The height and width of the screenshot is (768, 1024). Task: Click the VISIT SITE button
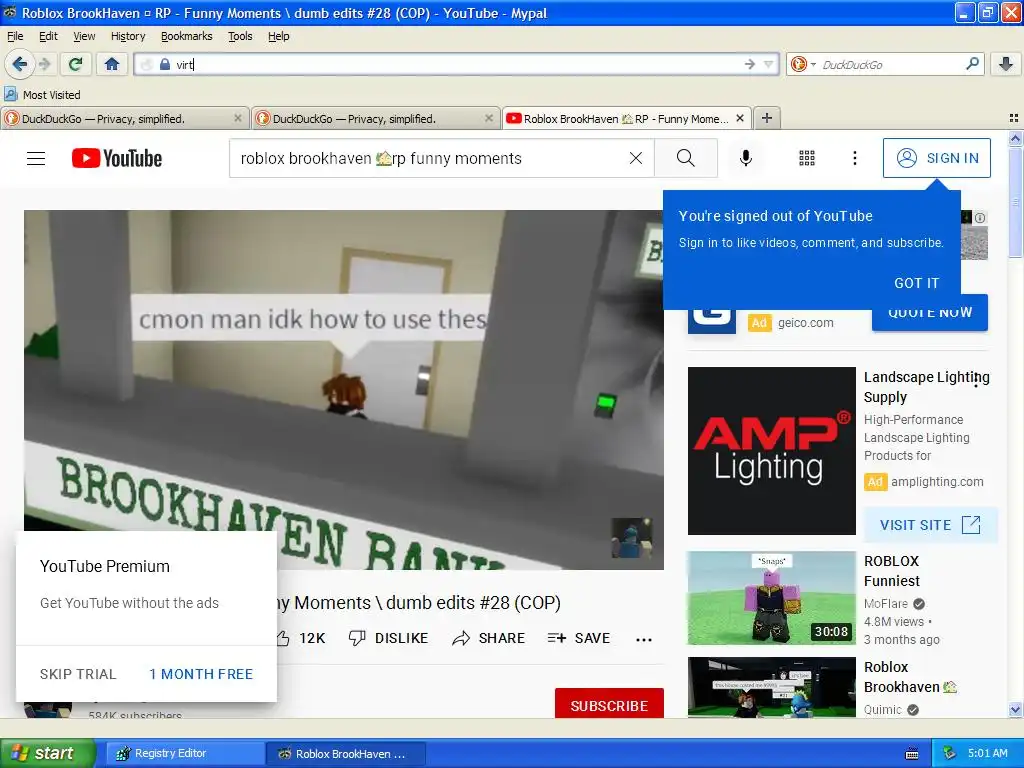click(x=930, y=525)
